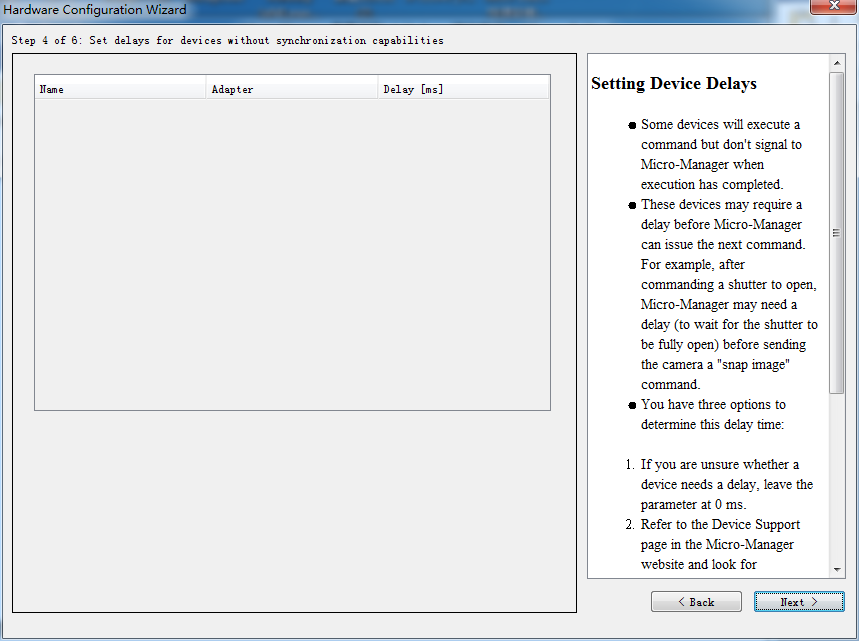The width and height of the screenshot is (859, 641).
Task: Select the Delay [ms] column header
Action: pyautogui.click(x=463, y=89)
